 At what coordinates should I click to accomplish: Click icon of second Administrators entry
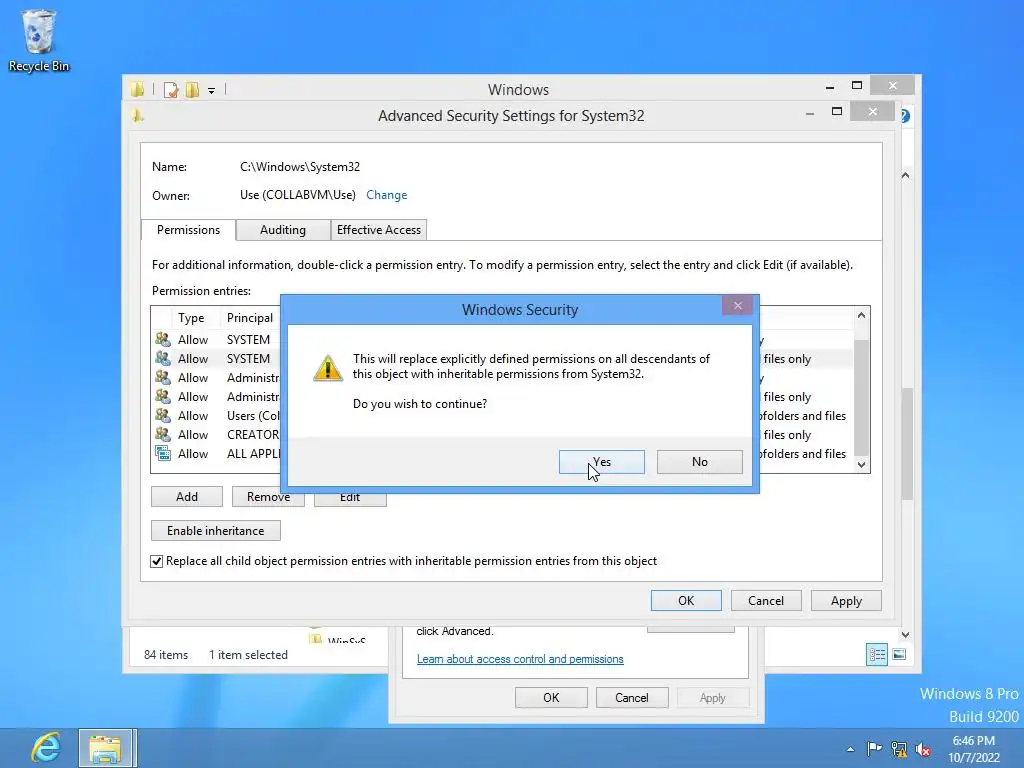pyautogui.click(x=163, y=396)
